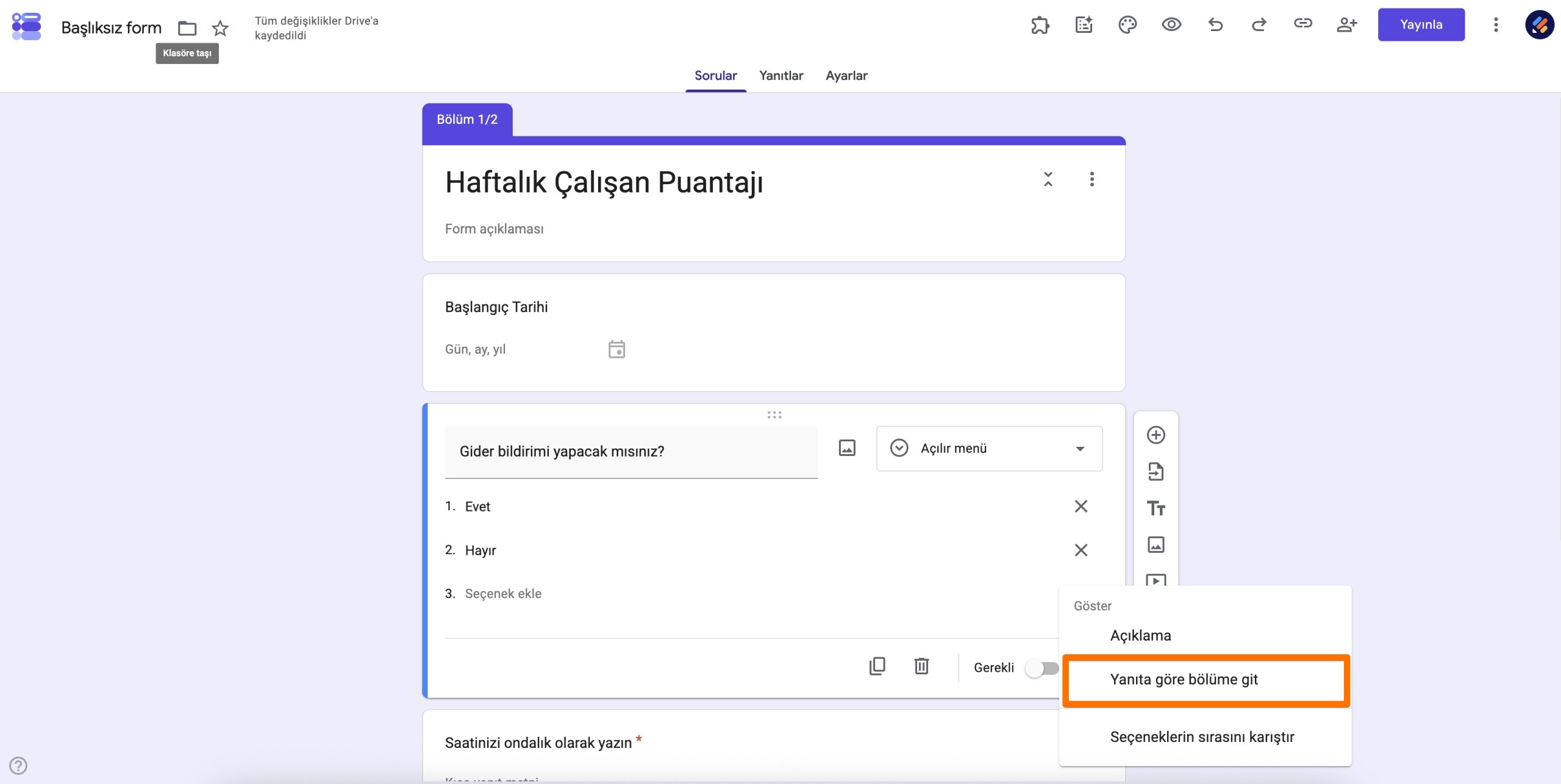Click the Gider bildirimi yapacak mısınız? question field
1561x784 pixels.
click(x=631, y=452)
